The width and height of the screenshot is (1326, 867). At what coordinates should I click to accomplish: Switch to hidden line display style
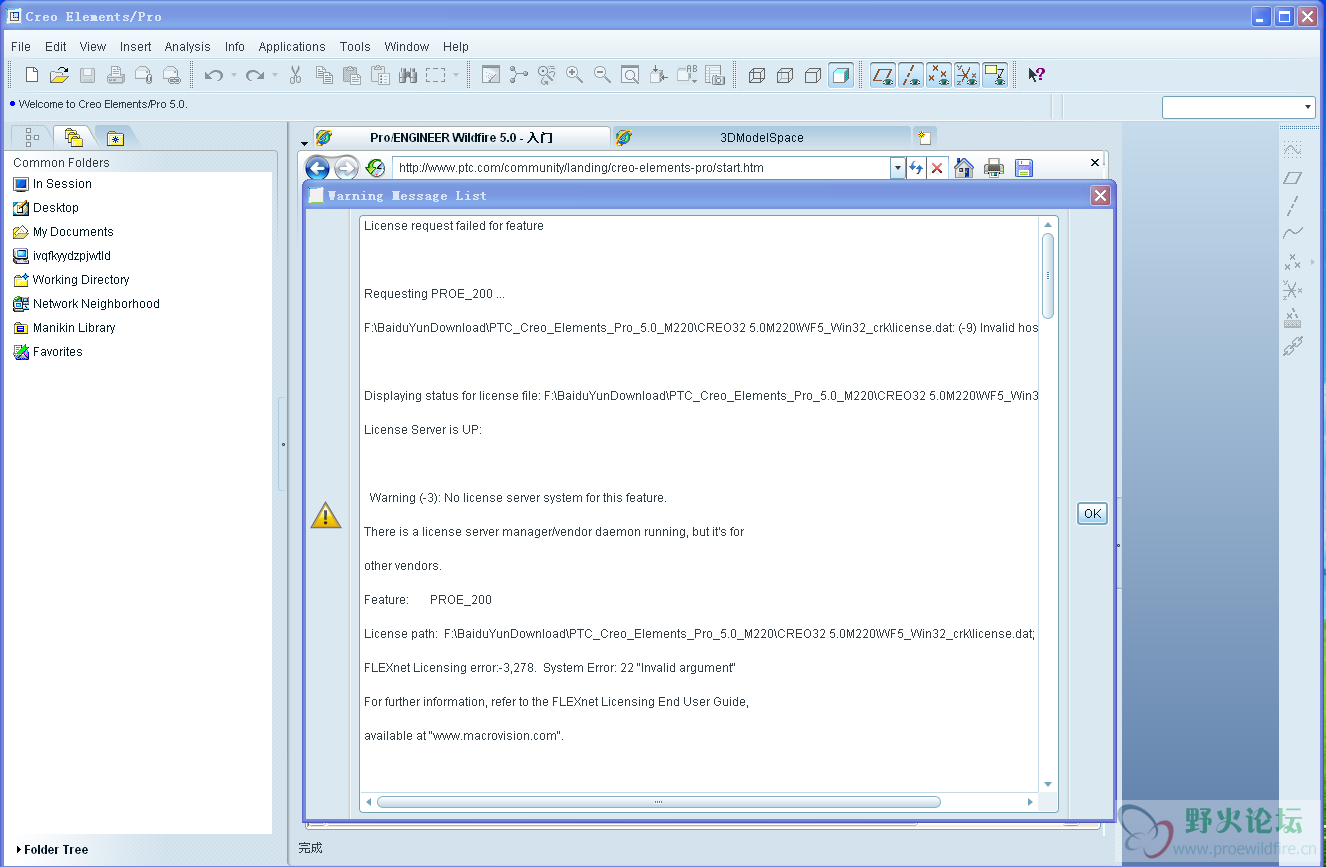click(785, 75)
